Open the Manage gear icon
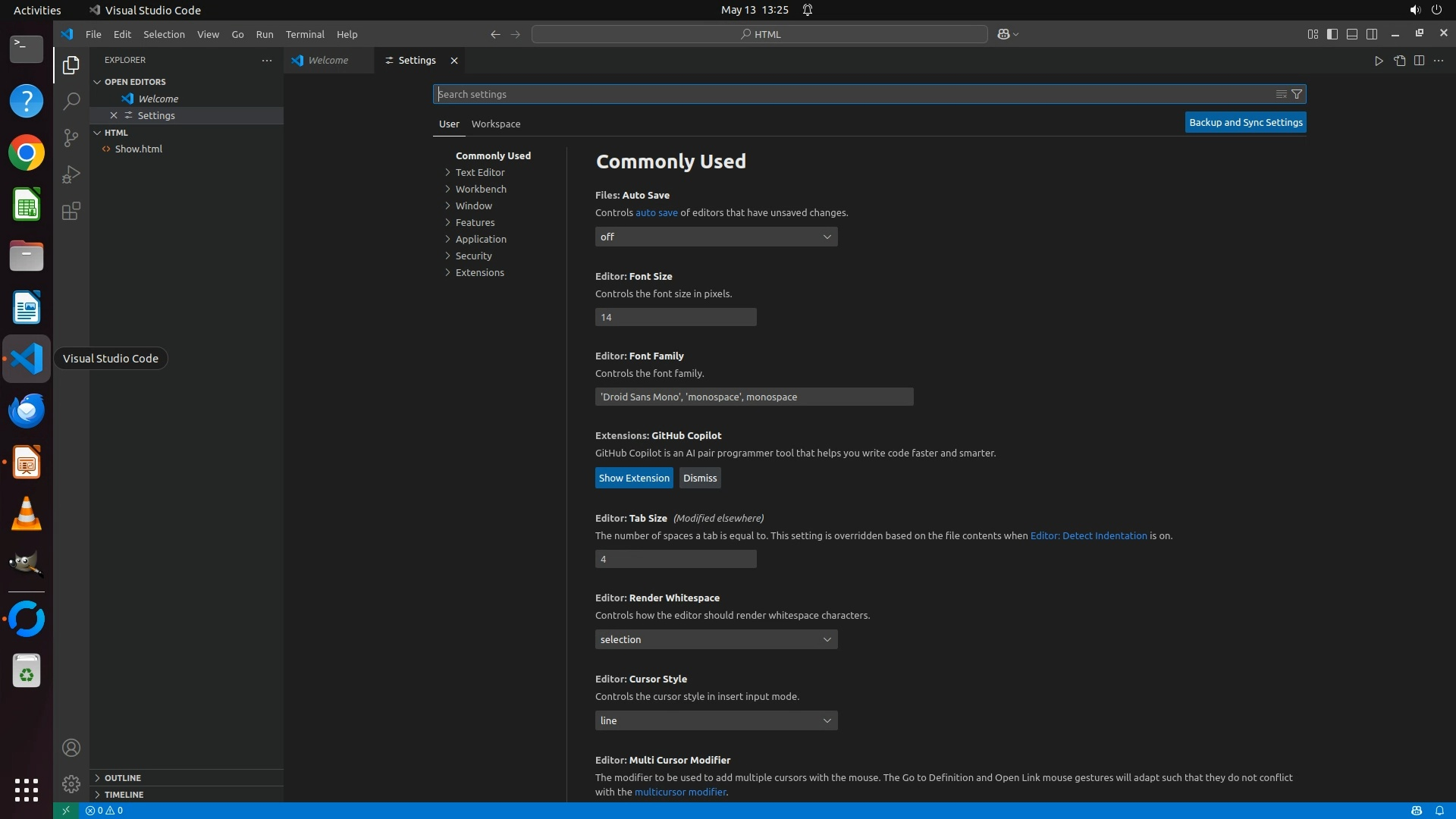The width and height of the screenshot is (1456, 819). [x=71, y=783]
